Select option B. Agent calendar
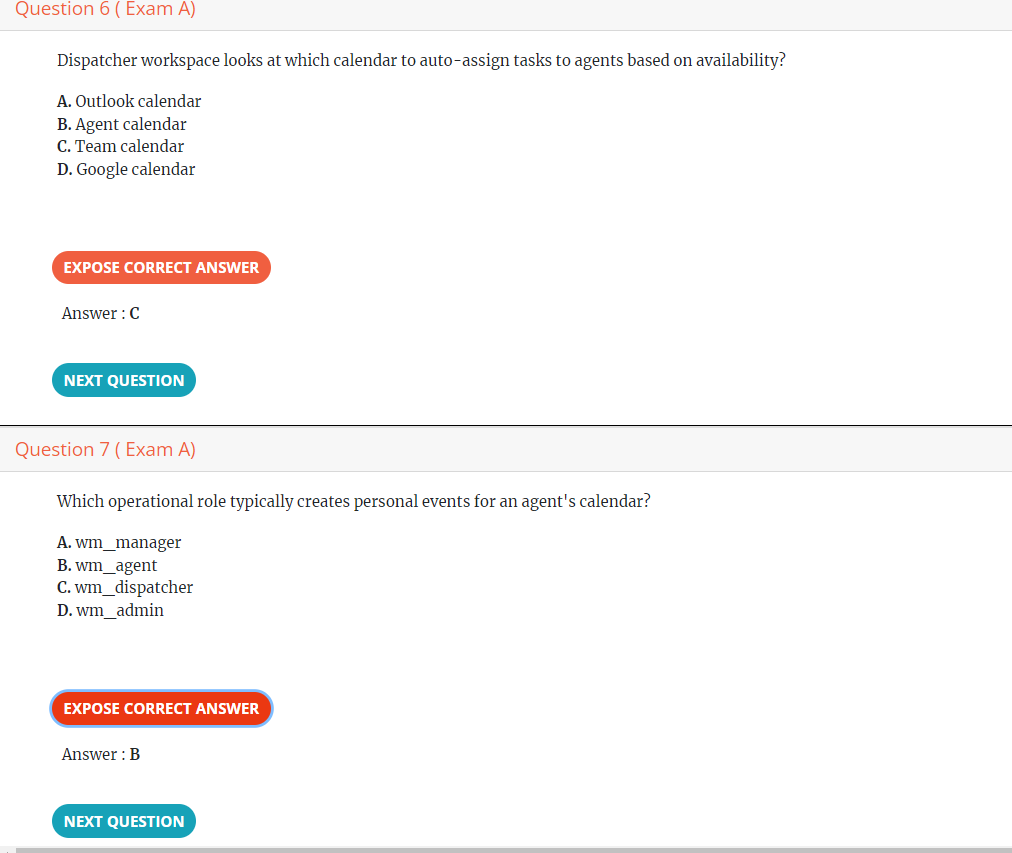Image resolution: width=1012 pixels, height=853 pixels. tap(121, 124)
